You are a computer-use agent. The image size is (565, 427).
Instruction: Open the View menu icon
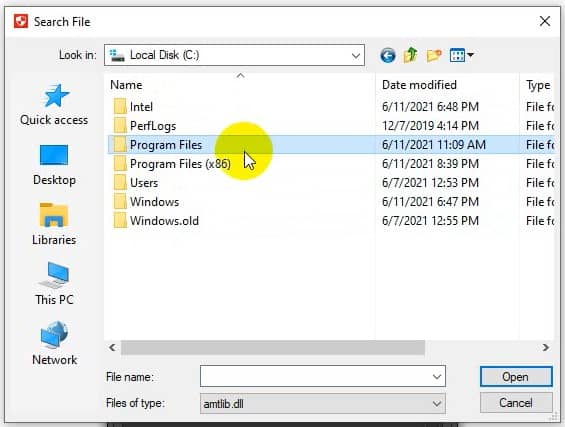pyautogui.click(x=462, y=55)
